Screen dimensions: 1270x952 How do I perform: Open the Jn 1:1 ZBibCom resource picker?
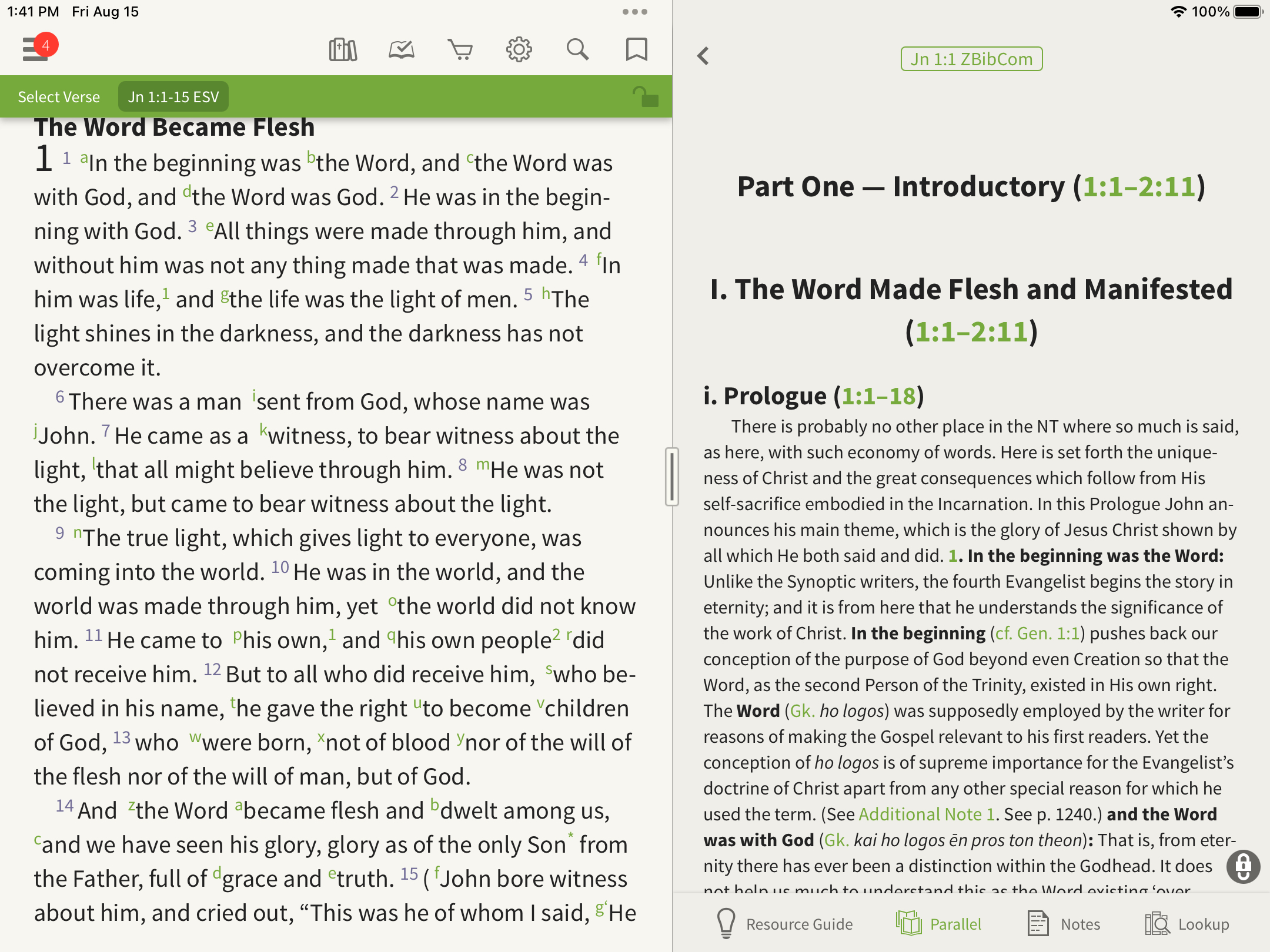(971, 58)
